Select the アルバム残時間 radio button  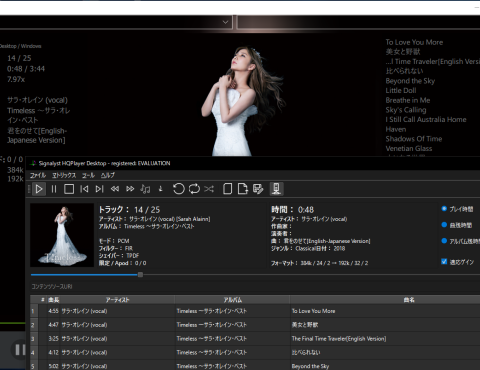point(444,241)
